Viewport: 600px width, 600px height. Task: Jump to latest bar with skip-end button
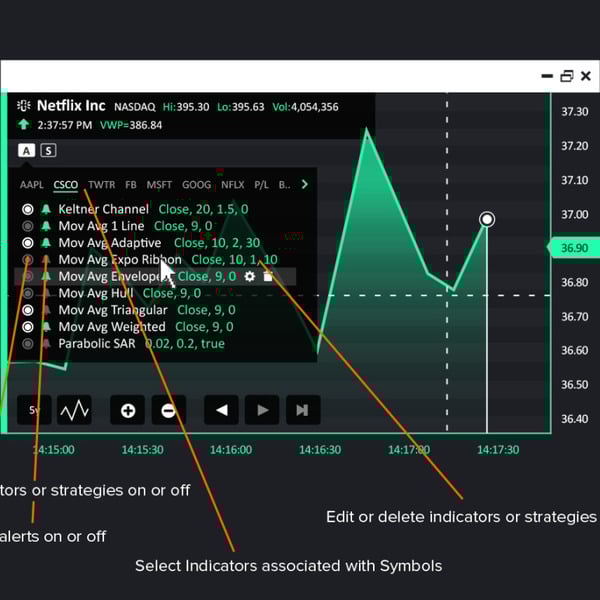303,410
